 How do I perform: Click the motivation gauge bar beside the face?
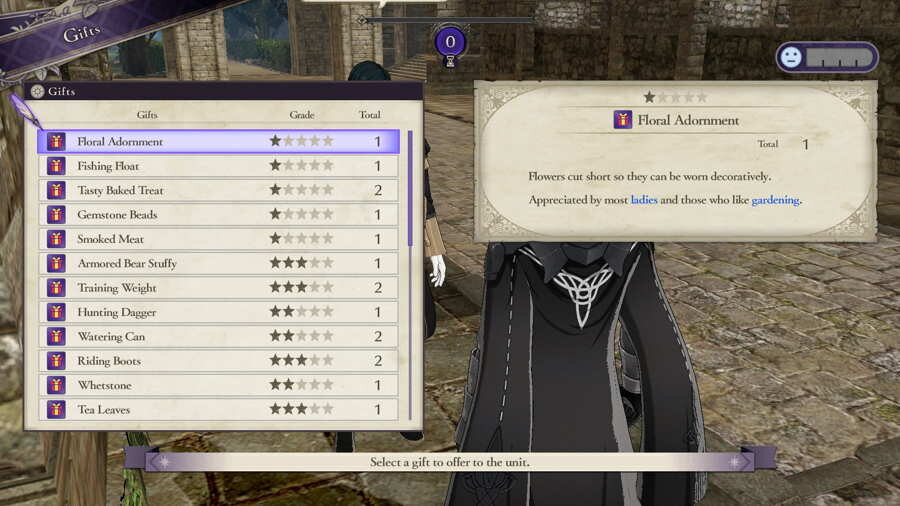[x=839, y=57]
